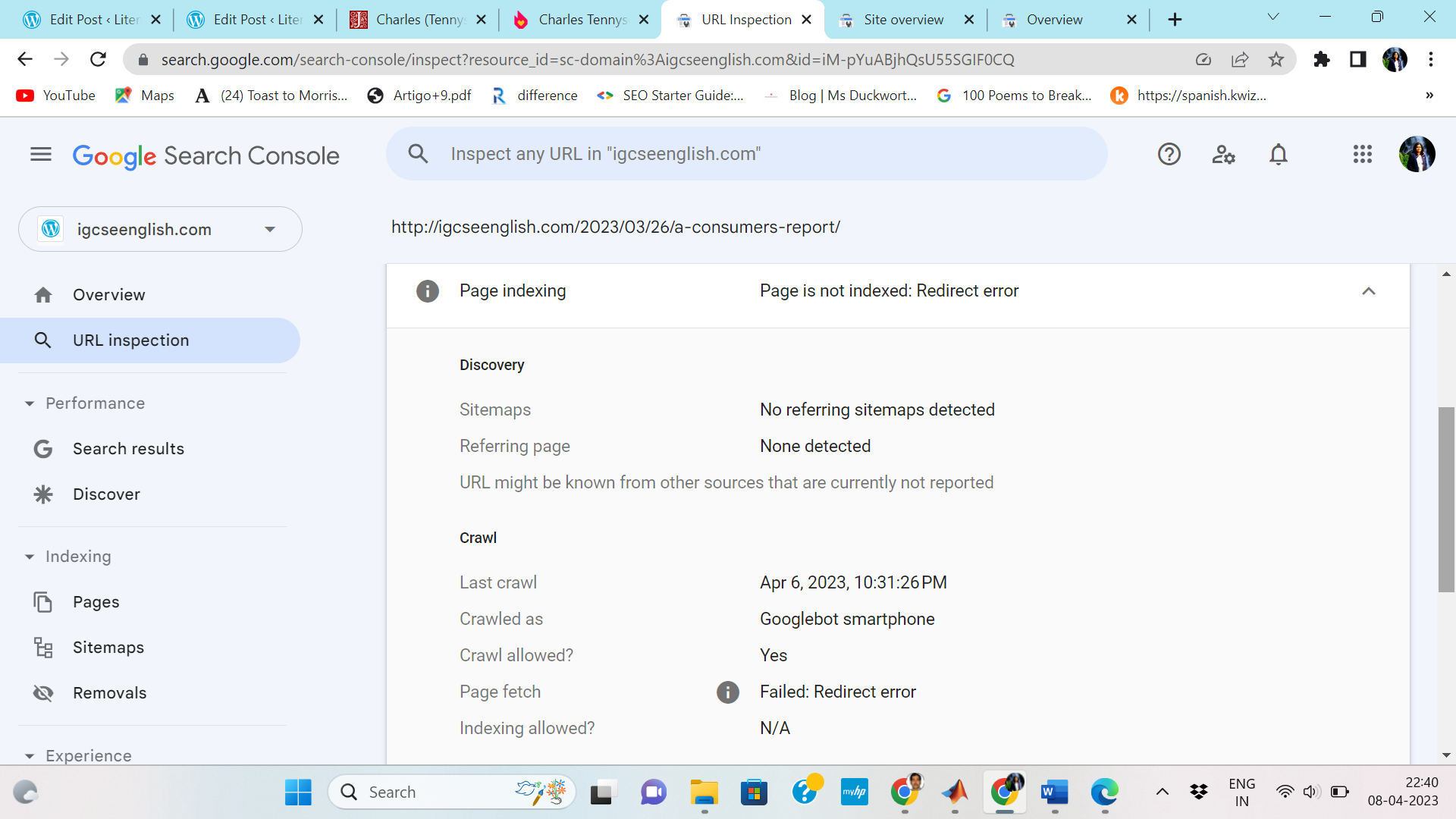Bookmark this page with star icon
Viewport: 1456px width, 819px height.
pos(1276,59)
